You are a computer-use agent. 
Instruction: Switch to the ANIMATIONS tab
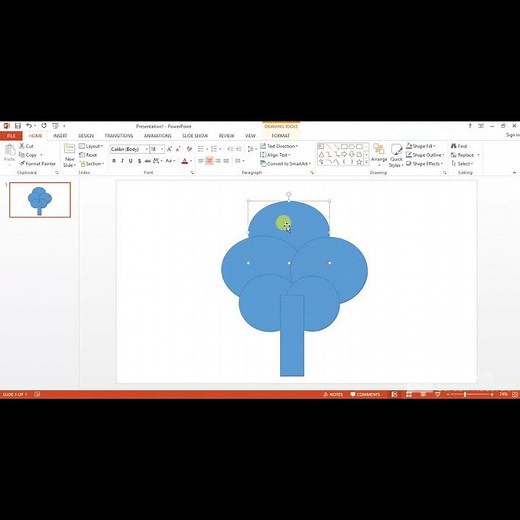click(x=158, y=136)
